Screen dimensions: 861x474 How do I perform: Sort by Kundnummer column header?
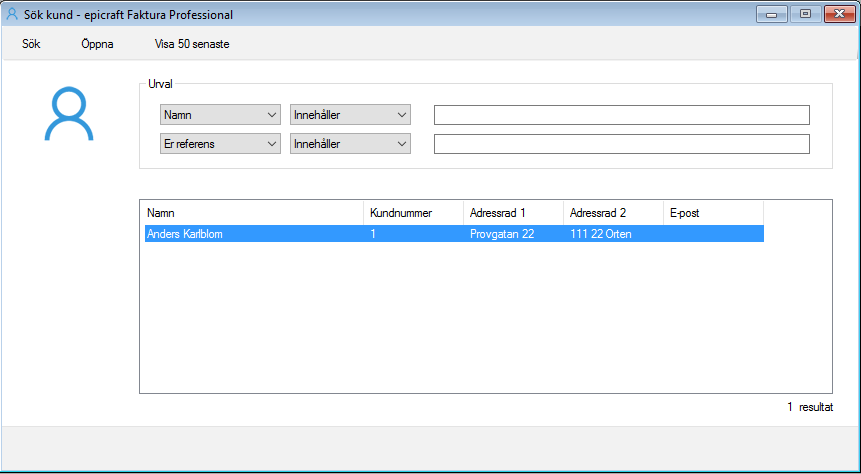[413, 213]
